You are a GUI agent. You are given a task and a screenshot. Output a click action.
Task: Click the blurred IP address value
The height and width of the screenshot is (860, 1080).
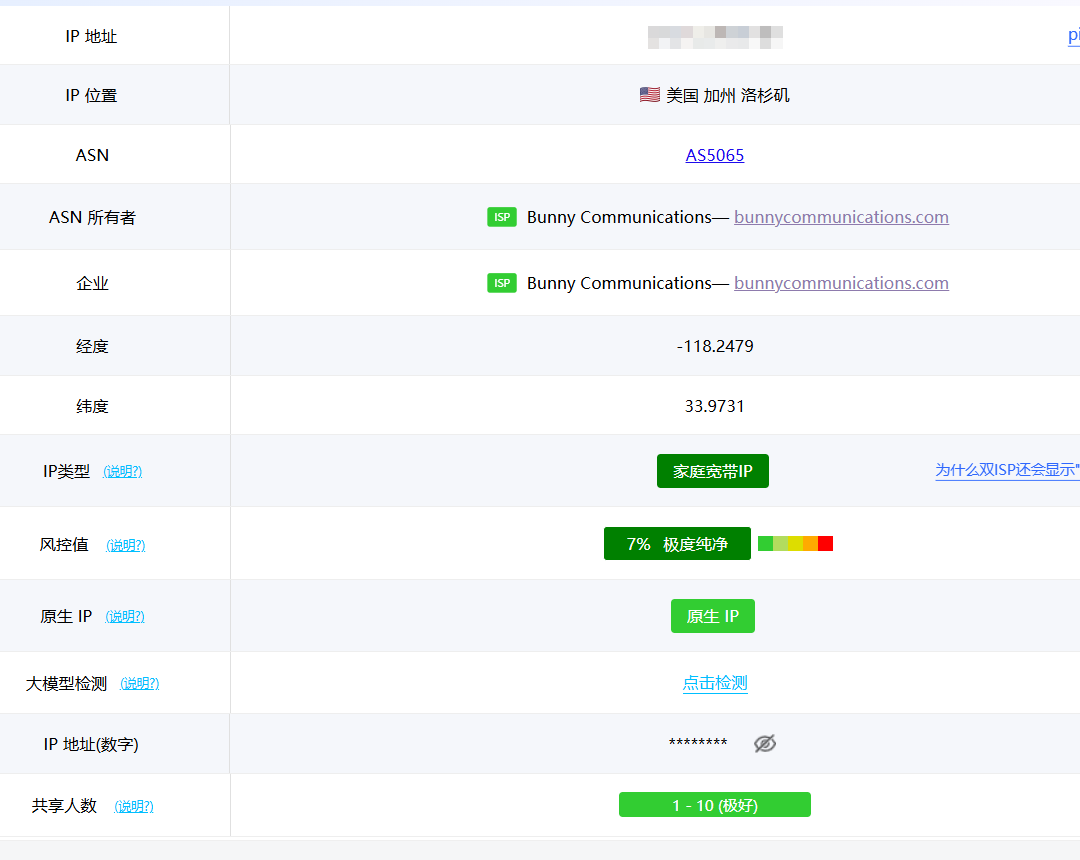coord(715,37)
